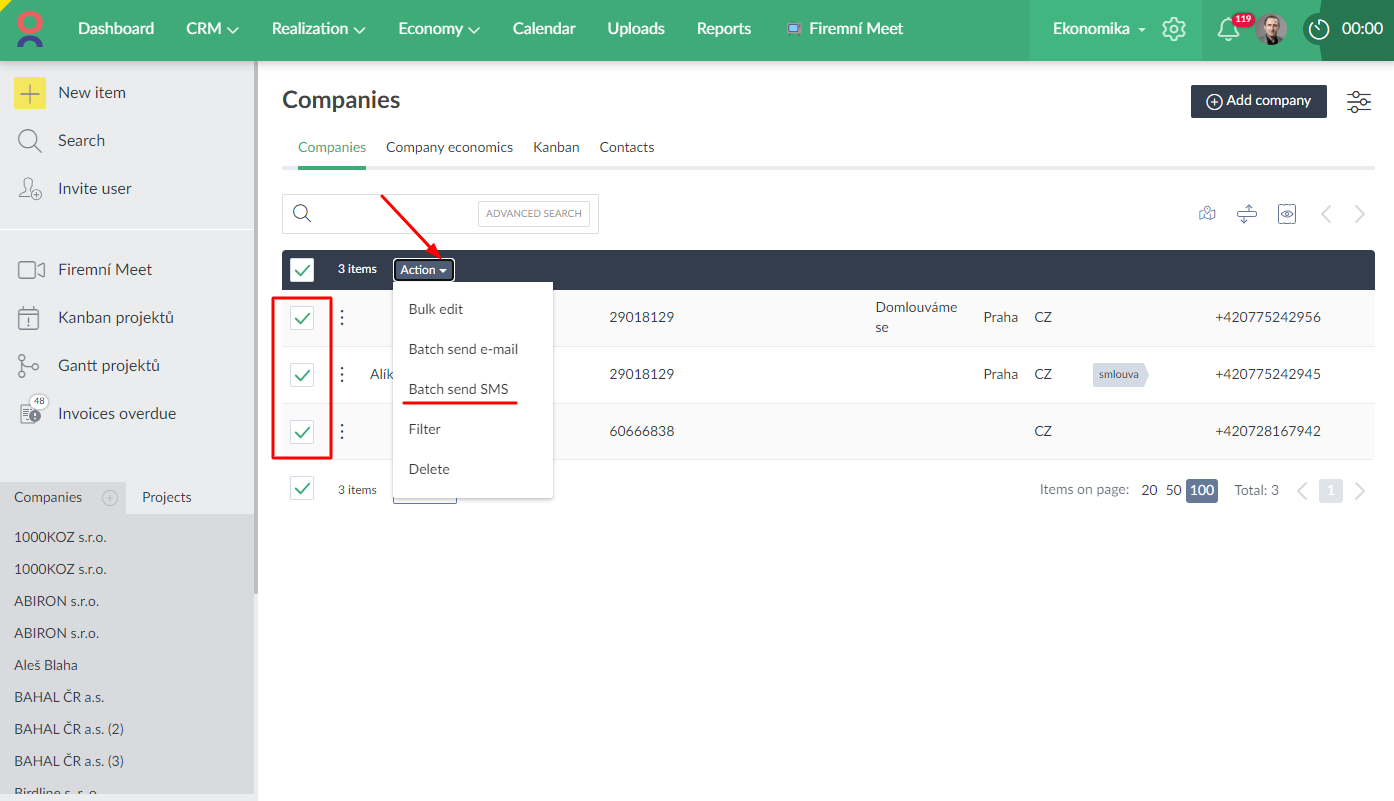The image size is (1394, 801).
Task: Choose Batch send SMS from menu
Action: coord(458,389)
